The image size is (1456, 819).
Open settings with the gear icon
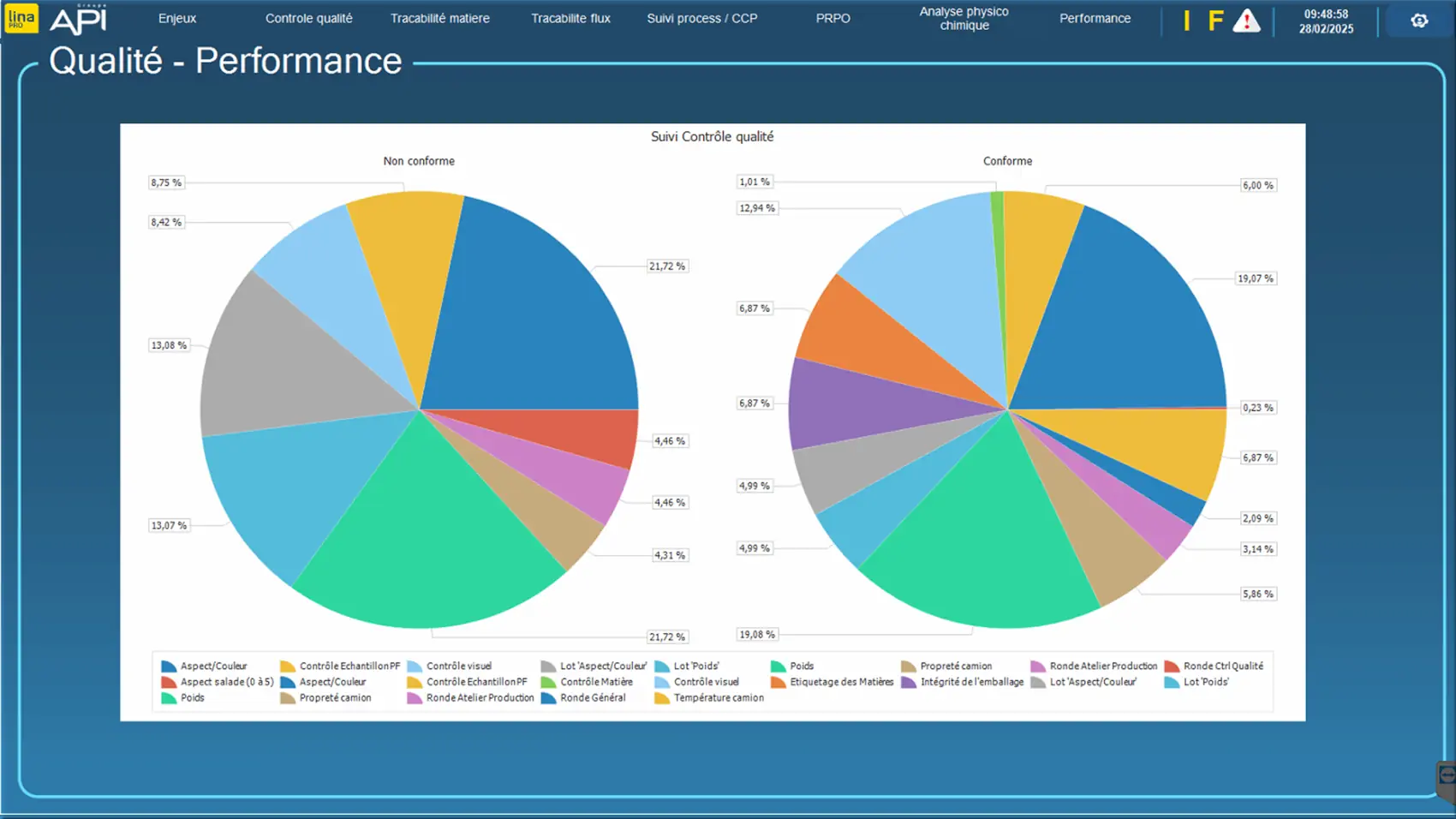(x=1418, y=21)
